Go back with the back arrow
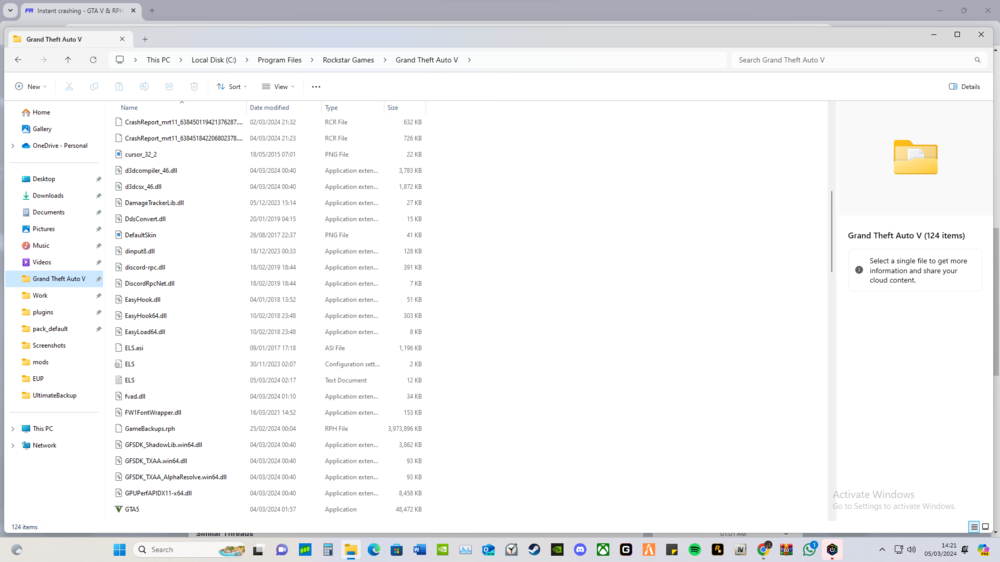Viewport: 1000px width, 562px height. click(18, 60)
